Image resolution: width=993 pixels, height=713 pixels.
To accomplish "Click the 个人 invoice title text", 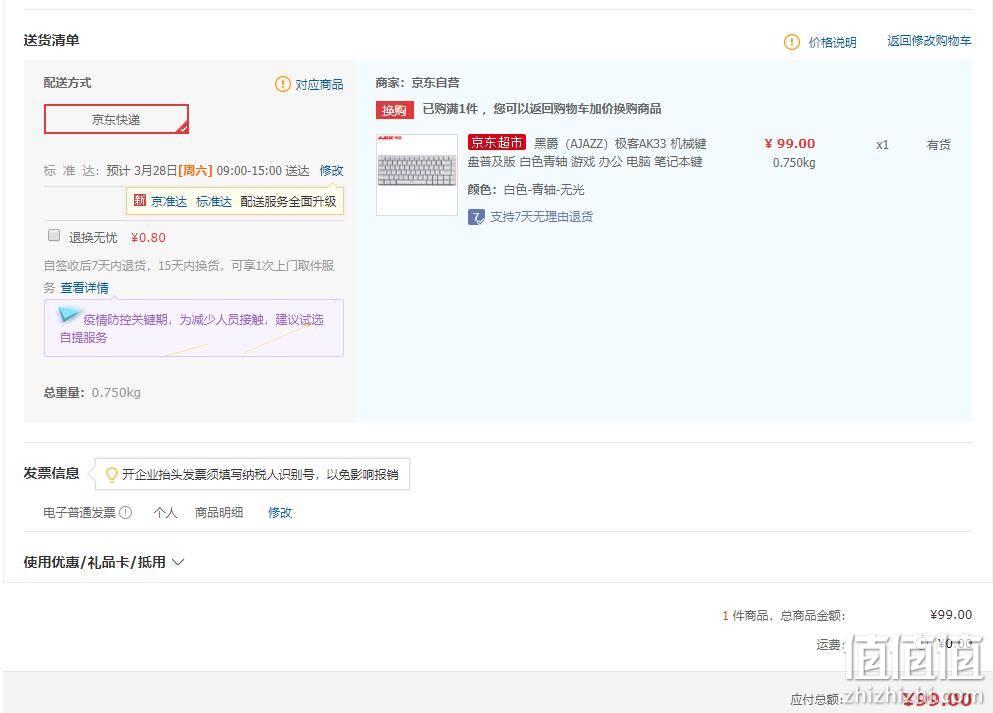I will pyautogui.click(x=165, y=512).
